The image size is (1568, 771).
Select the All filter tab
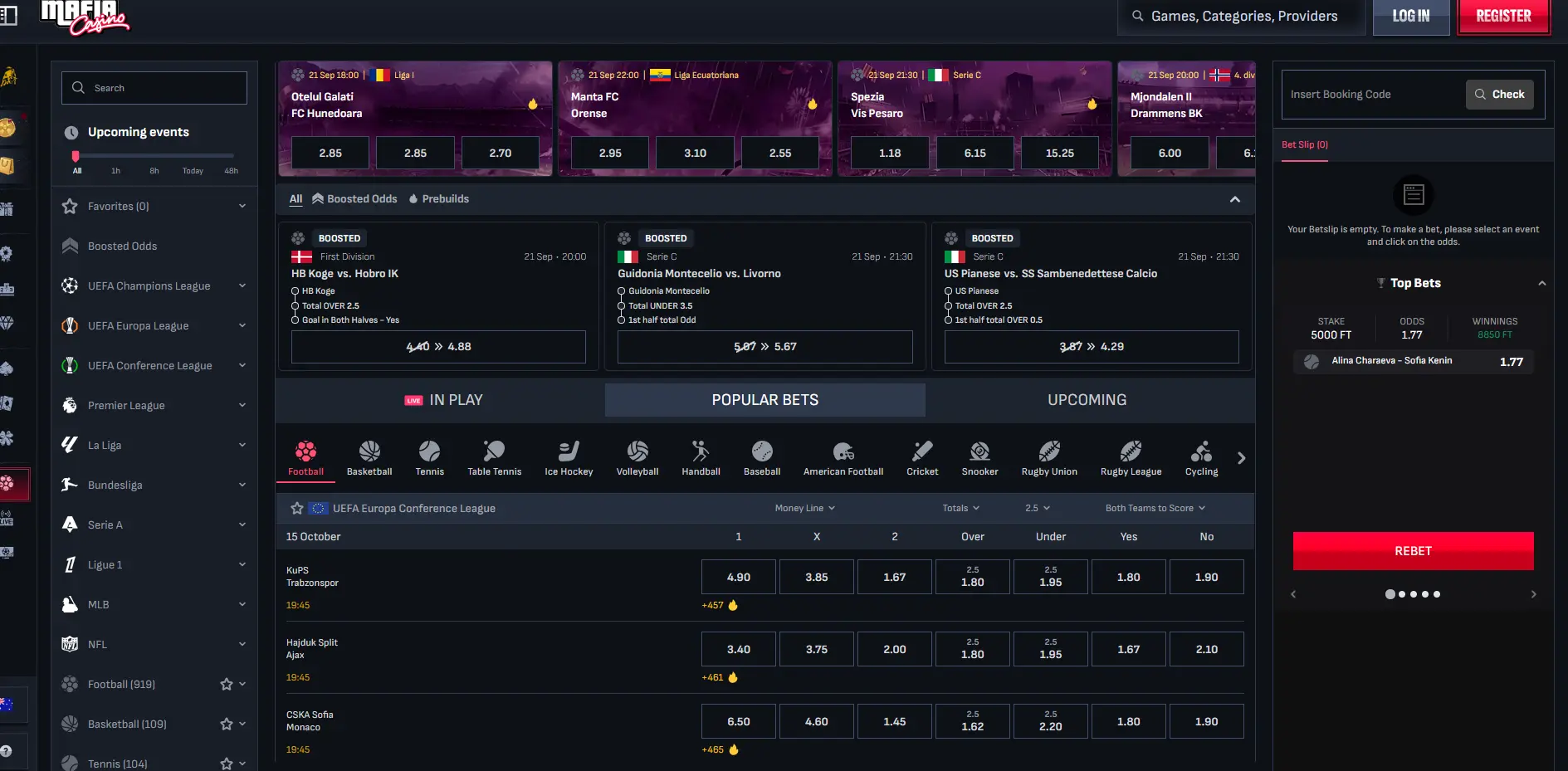point(296,199)
